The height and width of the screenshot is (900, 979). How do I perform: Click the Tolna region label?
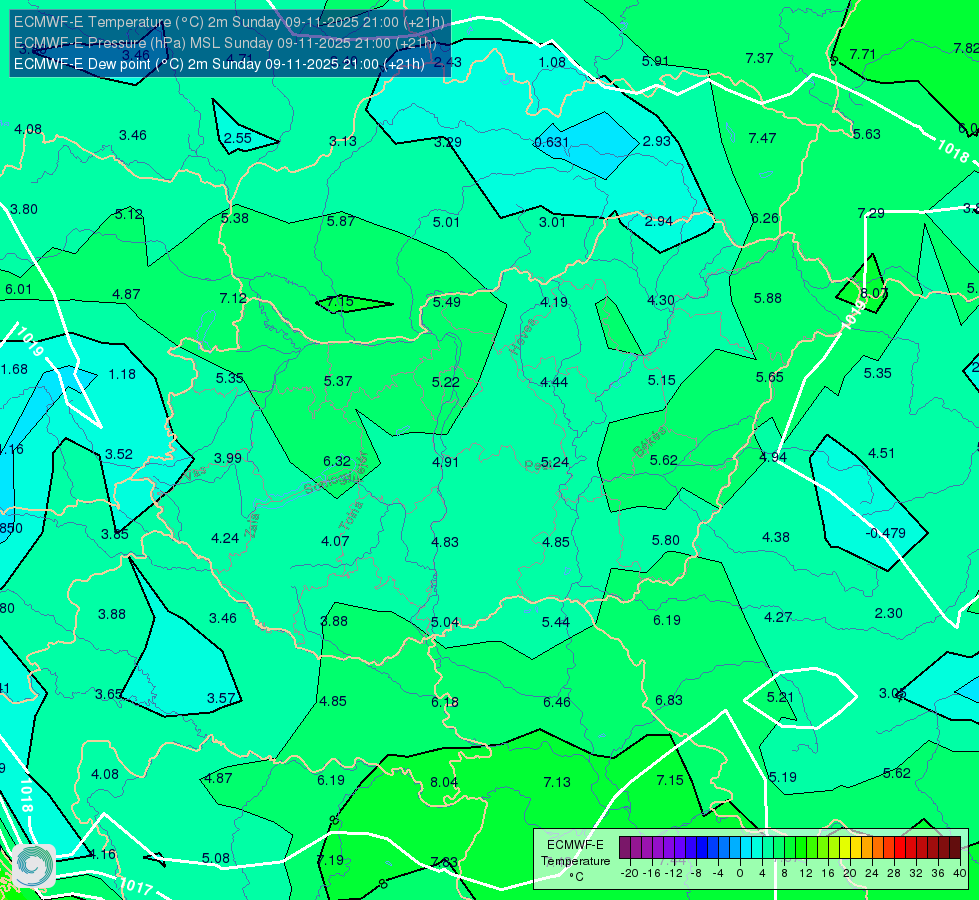click(350, 516)
